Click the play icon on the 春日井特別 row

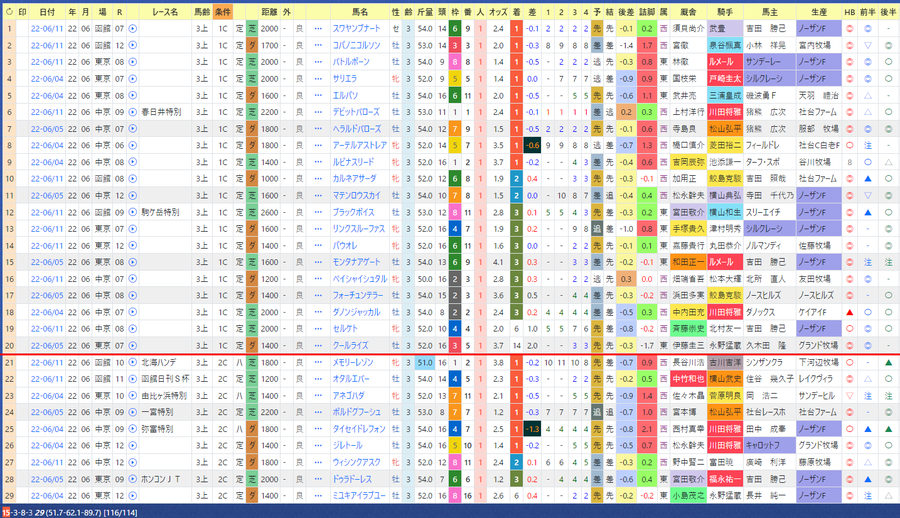pyautogui.click(x=133, y=112)
